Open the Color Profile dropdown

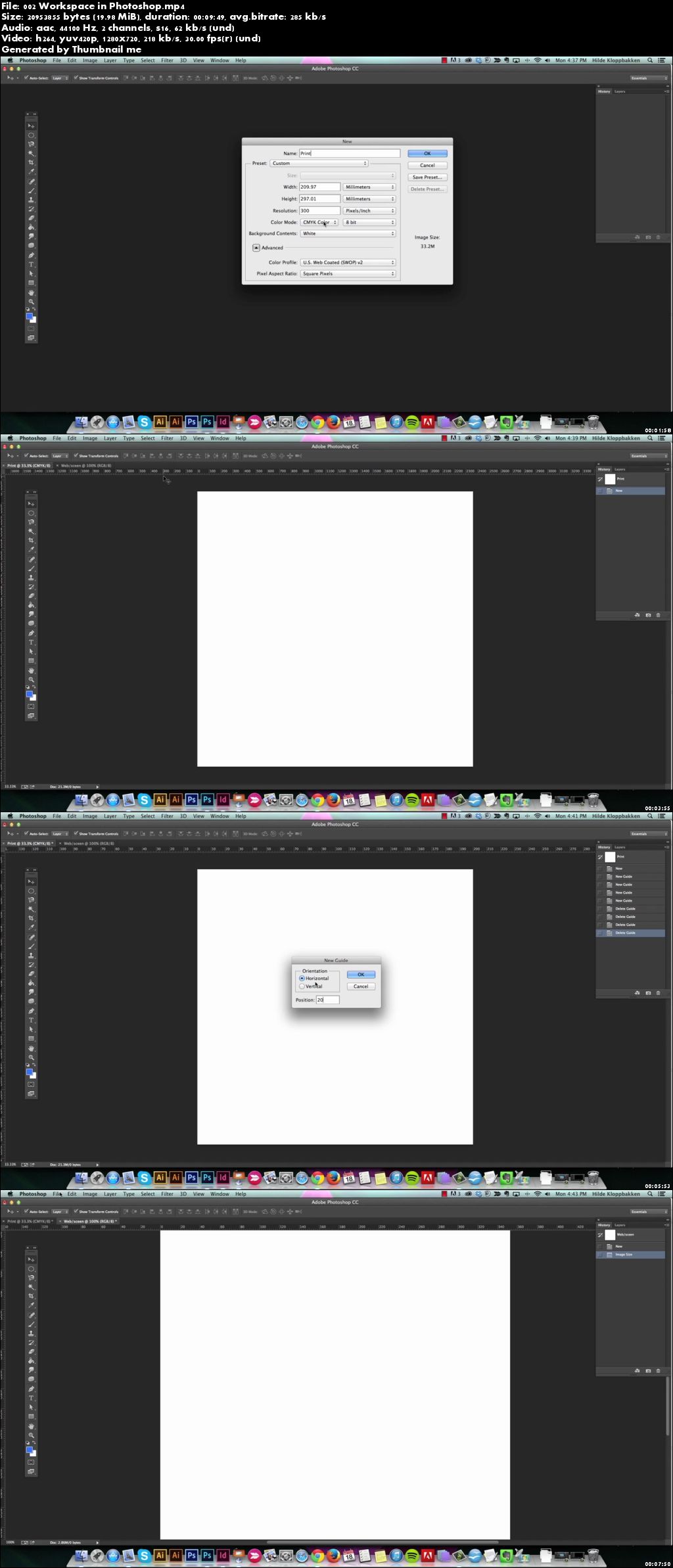click(x=348, y=263)
